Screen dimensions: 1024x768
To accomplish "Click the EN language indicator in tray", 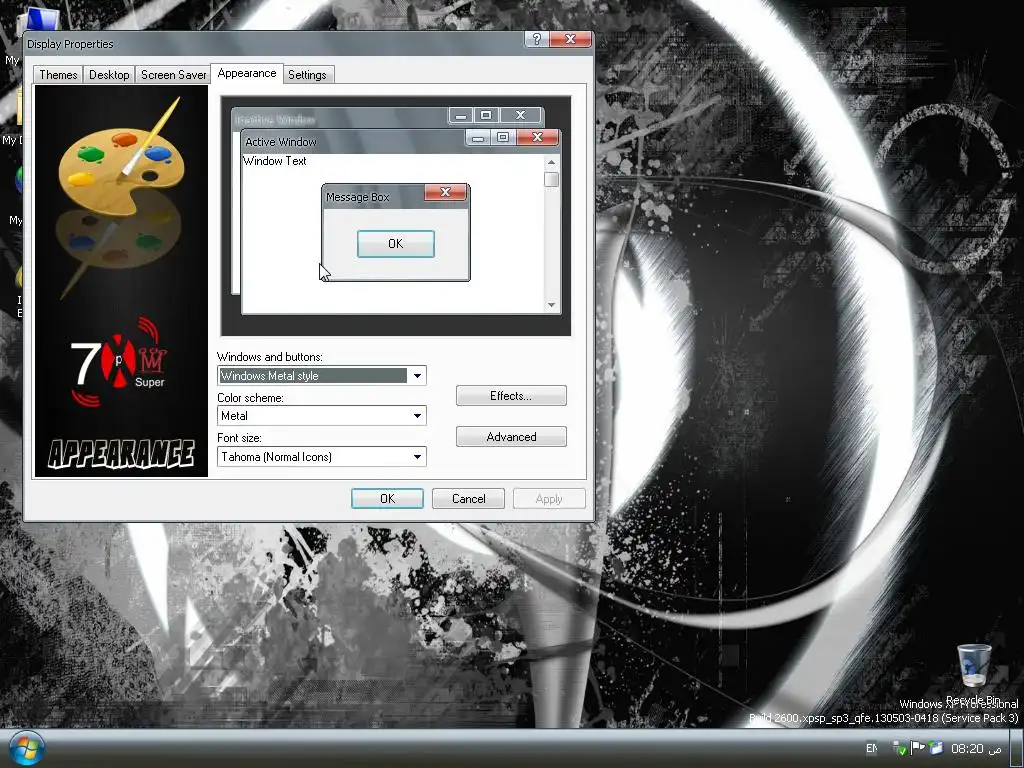I will [871, 748].
